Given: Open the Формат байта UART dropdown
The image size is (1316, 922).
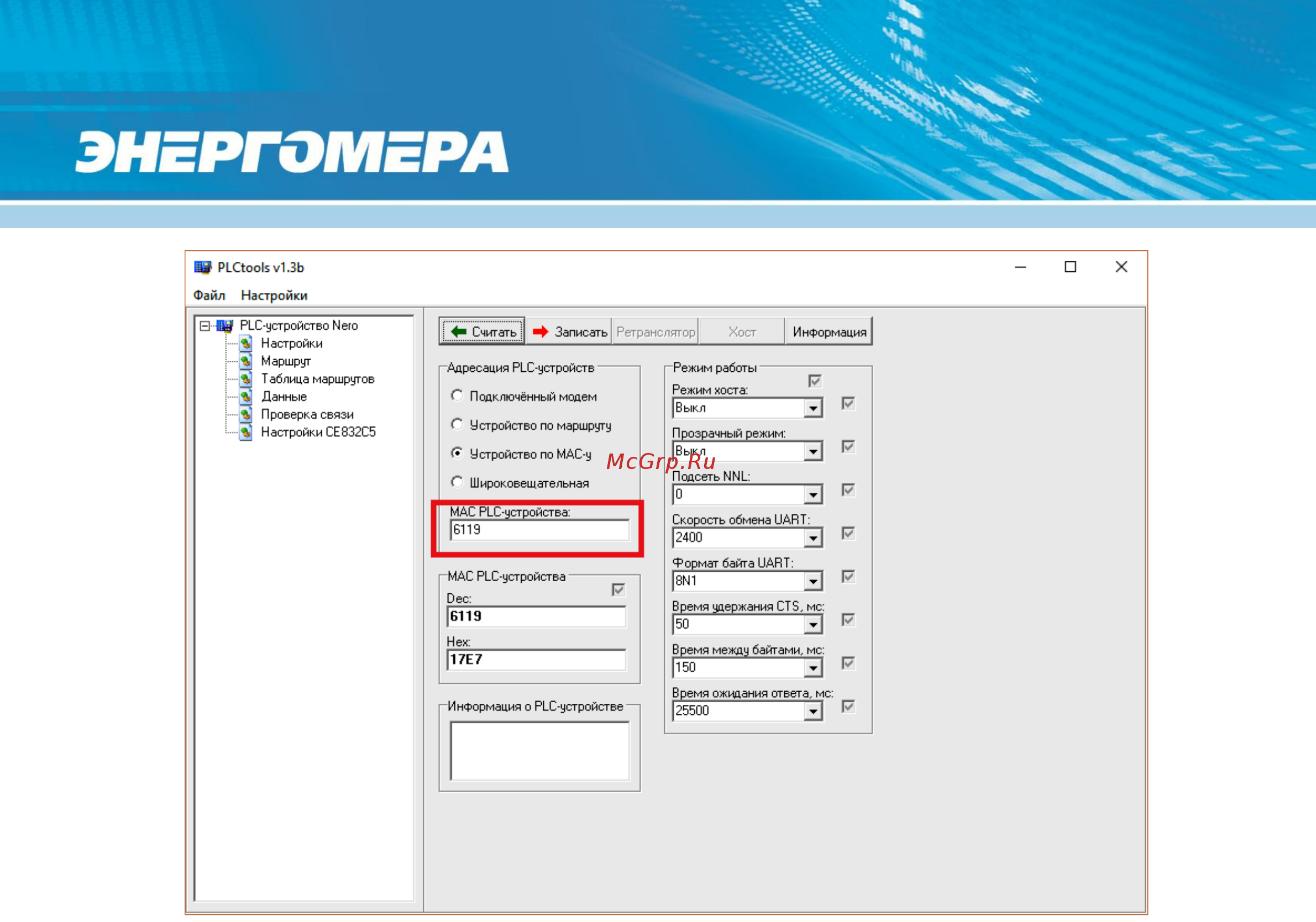Looking at the screenshot, I should tap(814, 581).
